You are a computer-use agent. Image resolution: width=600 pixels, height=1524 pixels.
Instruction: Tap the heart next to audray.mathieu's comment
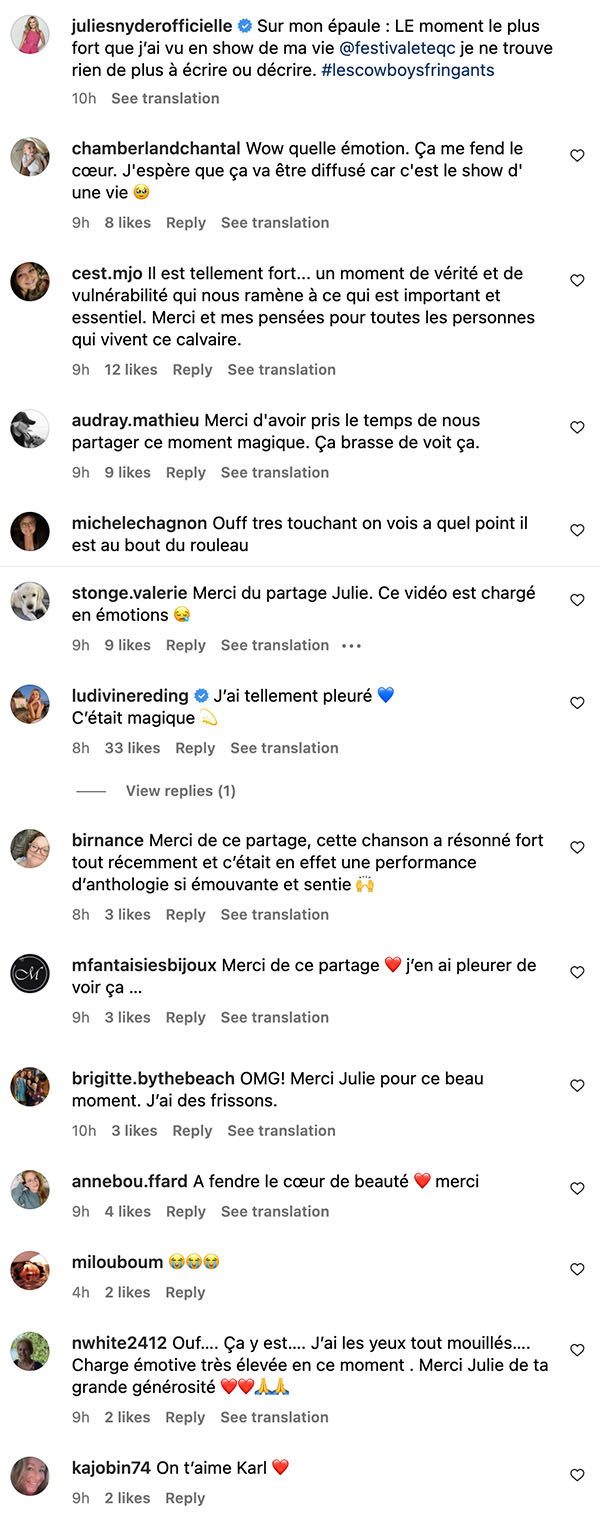(x=577, y=427)
